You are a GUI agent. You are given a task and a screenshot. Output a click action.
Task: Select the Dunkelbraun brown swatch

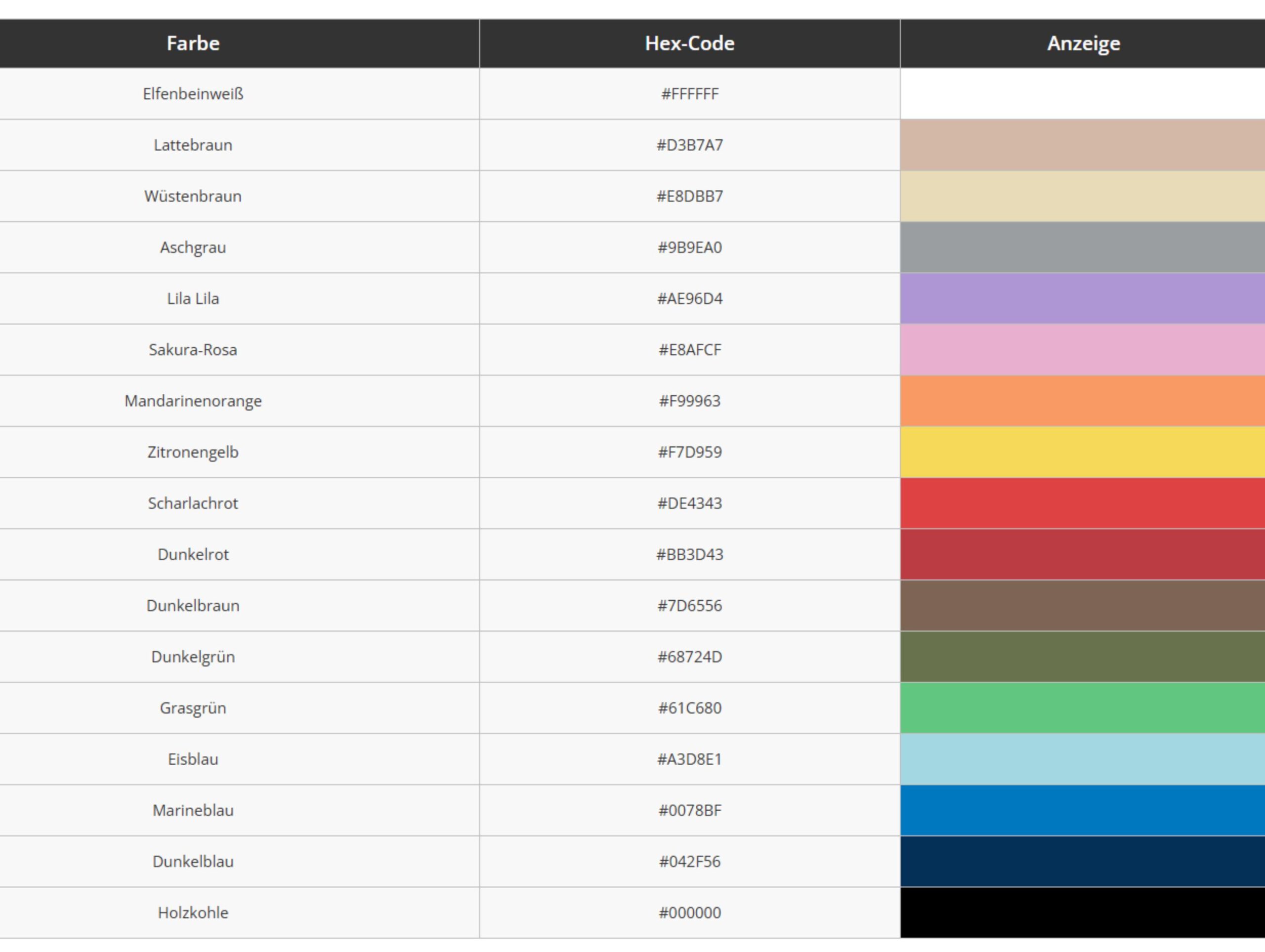[1082, 606]
